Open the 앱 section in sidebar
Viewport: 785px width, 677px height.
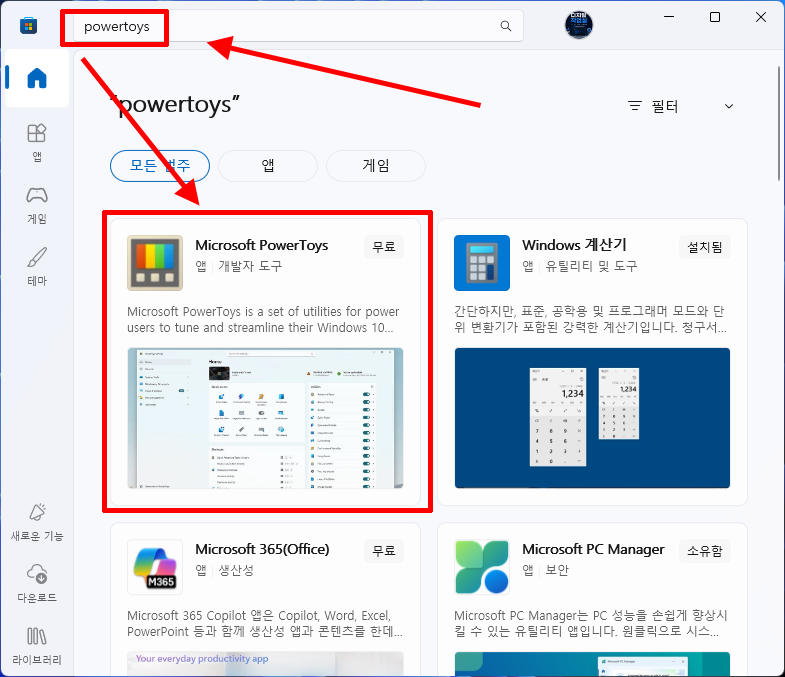pos(37,143)
